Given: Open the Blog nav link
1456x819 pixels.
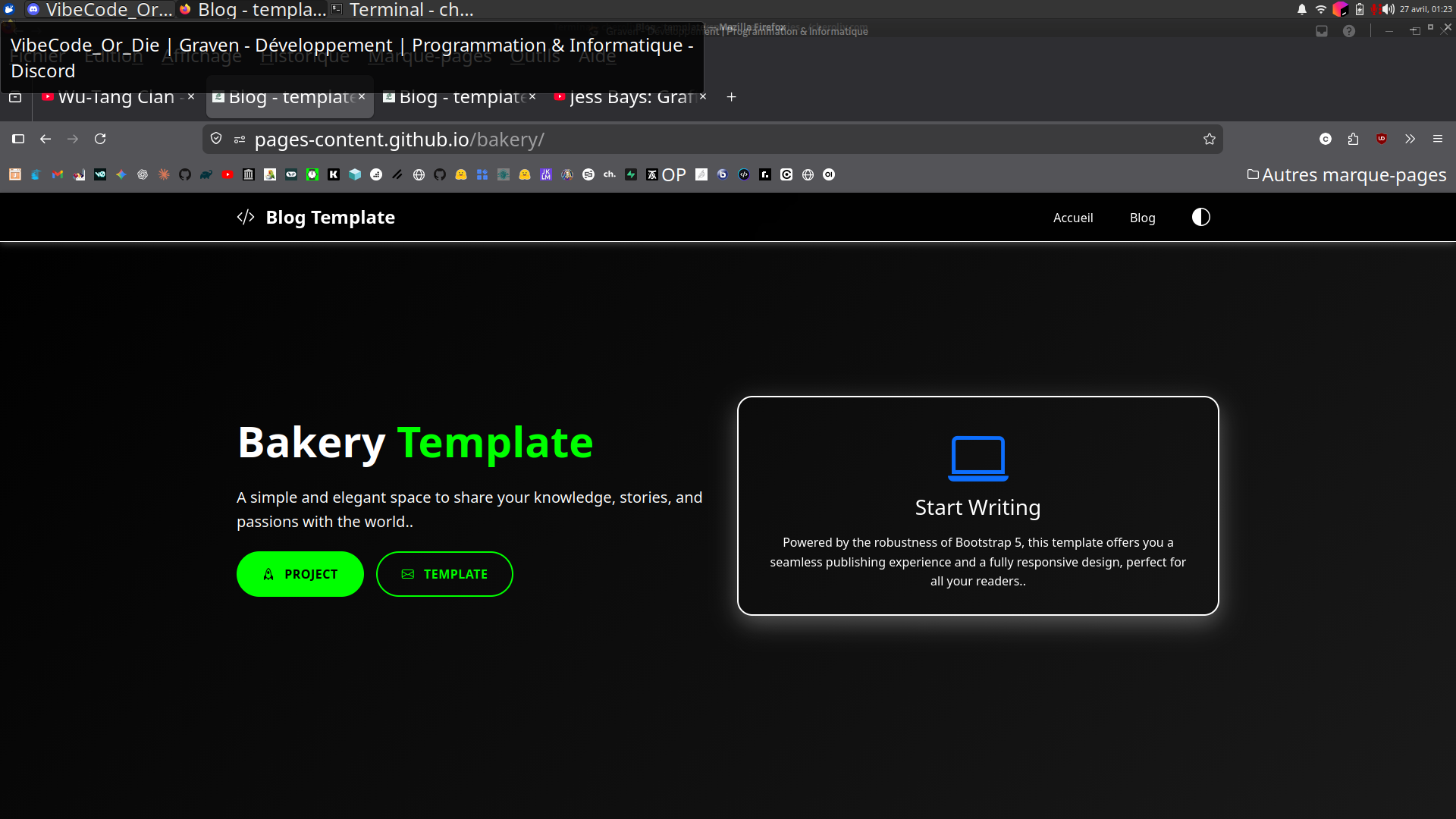Looking at the screenshot, I should 1142,218.
